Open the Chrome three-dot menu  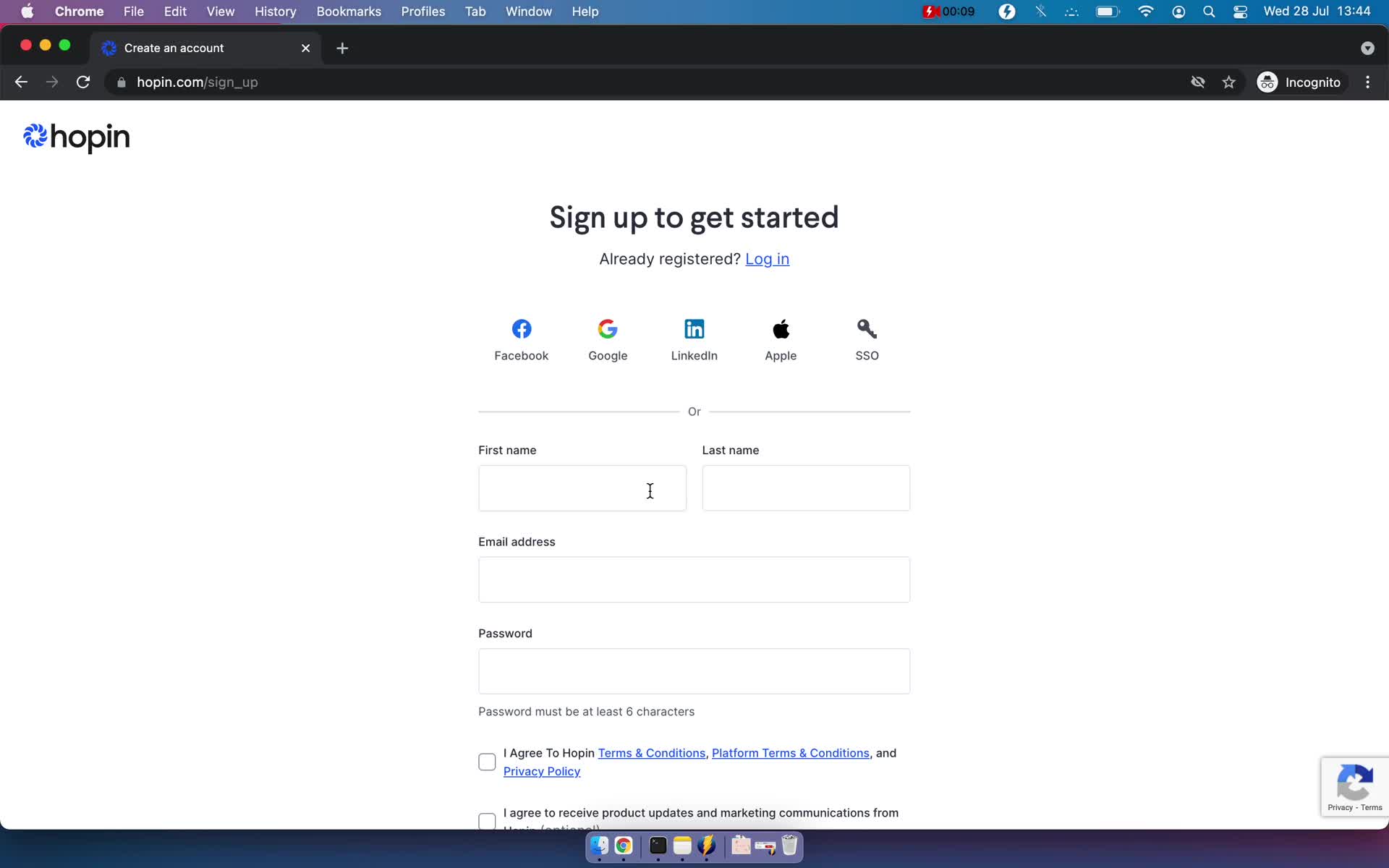1367,82
